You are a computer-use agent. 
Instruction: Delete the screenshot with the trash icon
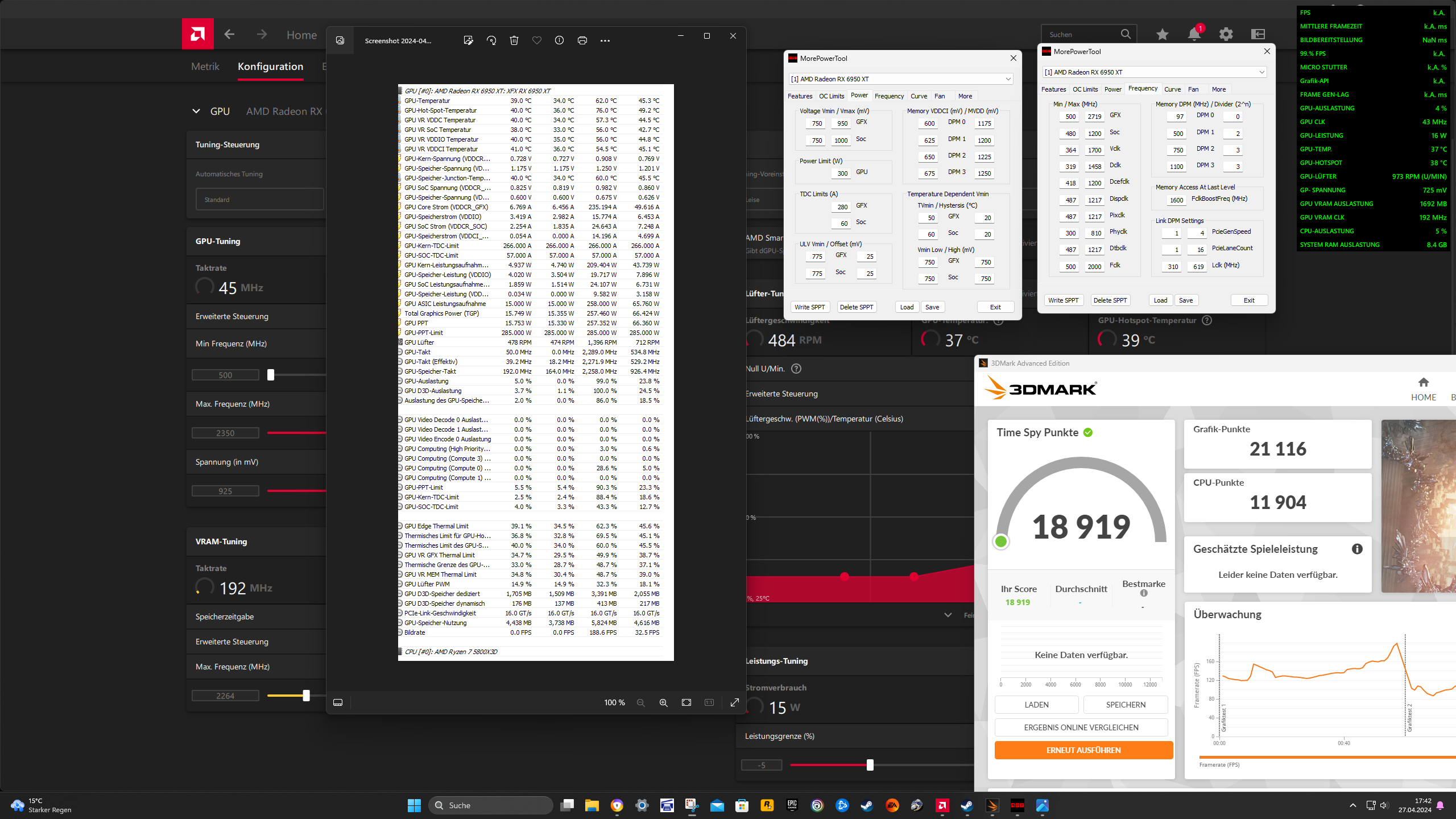tap(514, 40)
